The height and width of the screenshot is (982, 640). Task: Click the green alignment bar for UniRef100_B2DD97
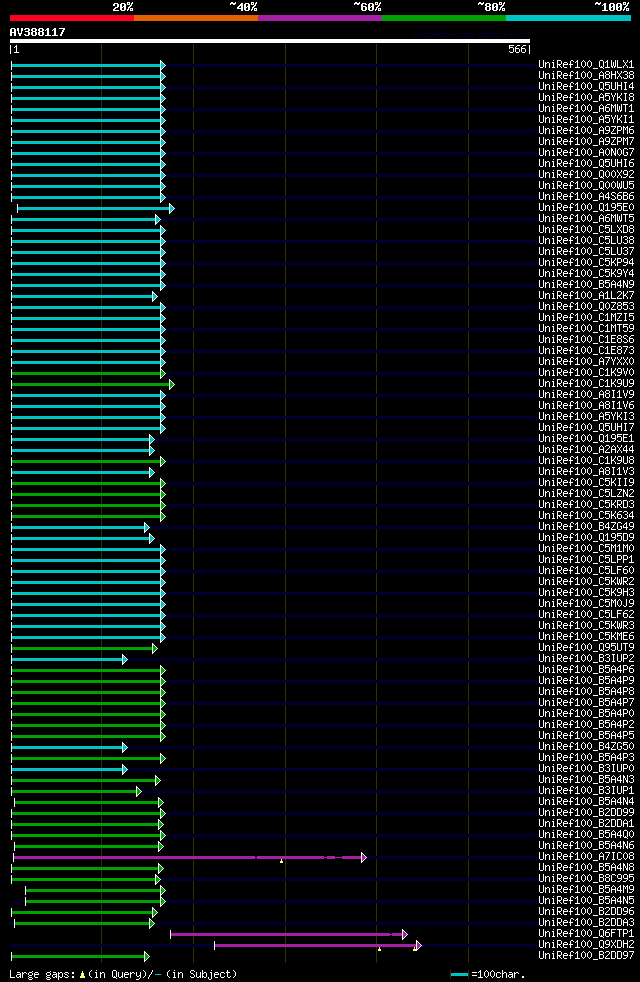coord(80,956)
